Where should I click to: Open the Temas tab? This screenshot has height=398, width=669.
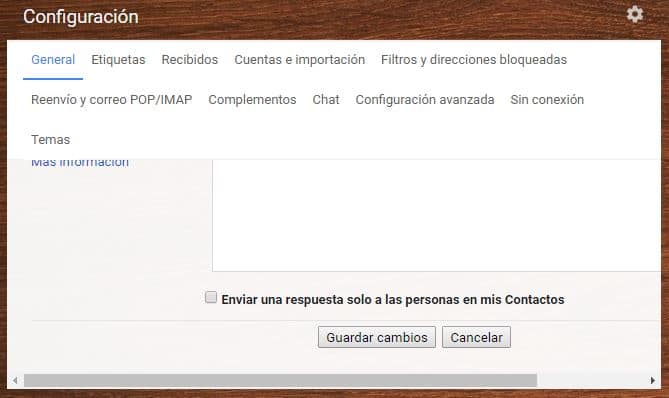pyautogui.click(x=50, y=140)
